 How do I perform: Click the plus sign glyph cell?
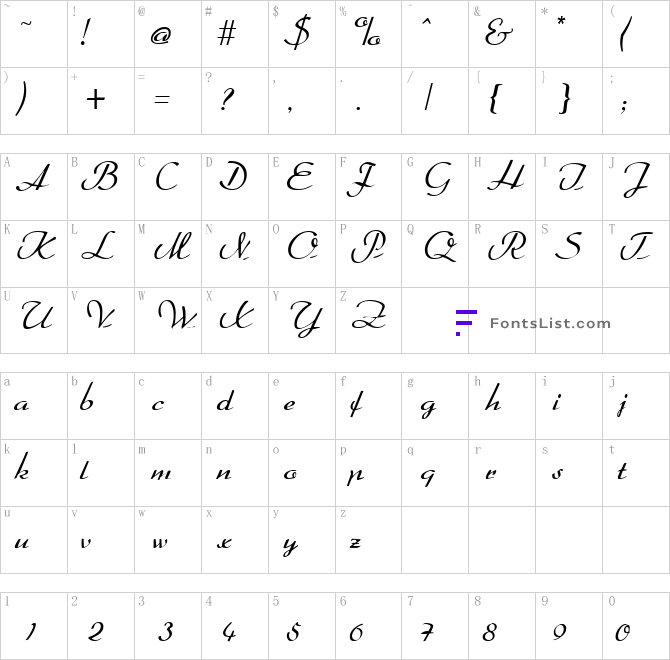coord(101,101)
